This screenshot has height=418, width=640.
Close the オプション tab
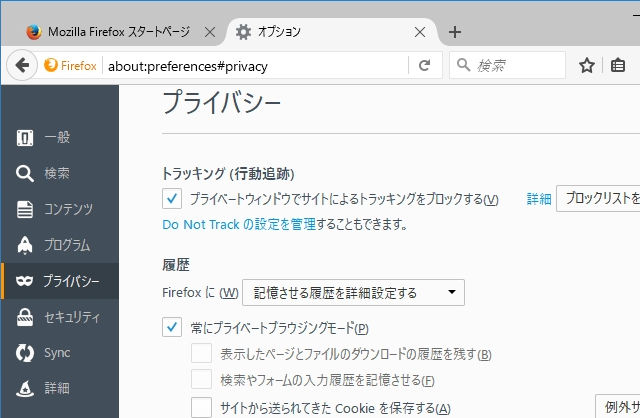(420, 32)
